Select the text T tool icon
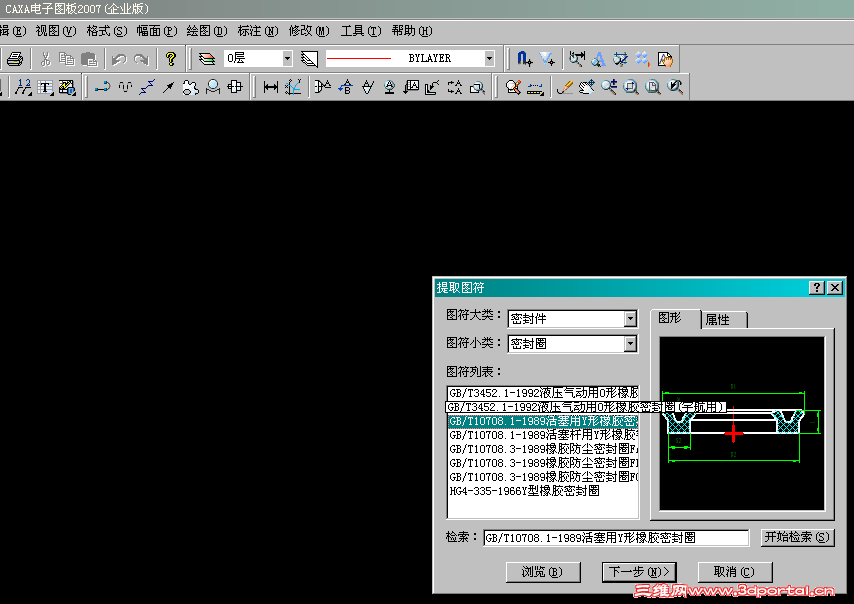Screen dimensions: 854x604 tap(45, 87)
